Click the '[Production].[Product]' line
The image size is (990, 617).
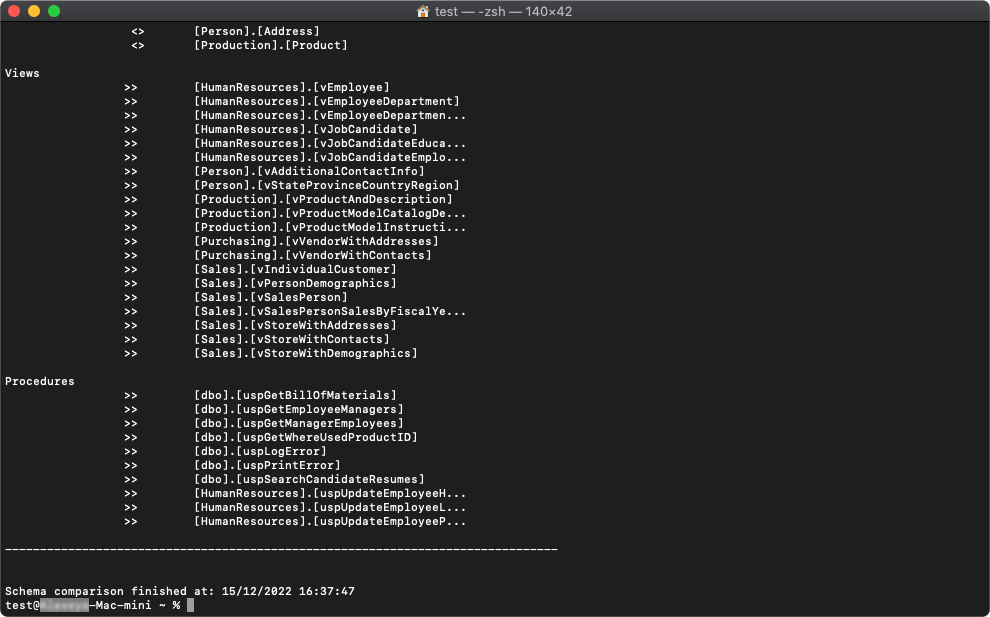tap(271, 45)
